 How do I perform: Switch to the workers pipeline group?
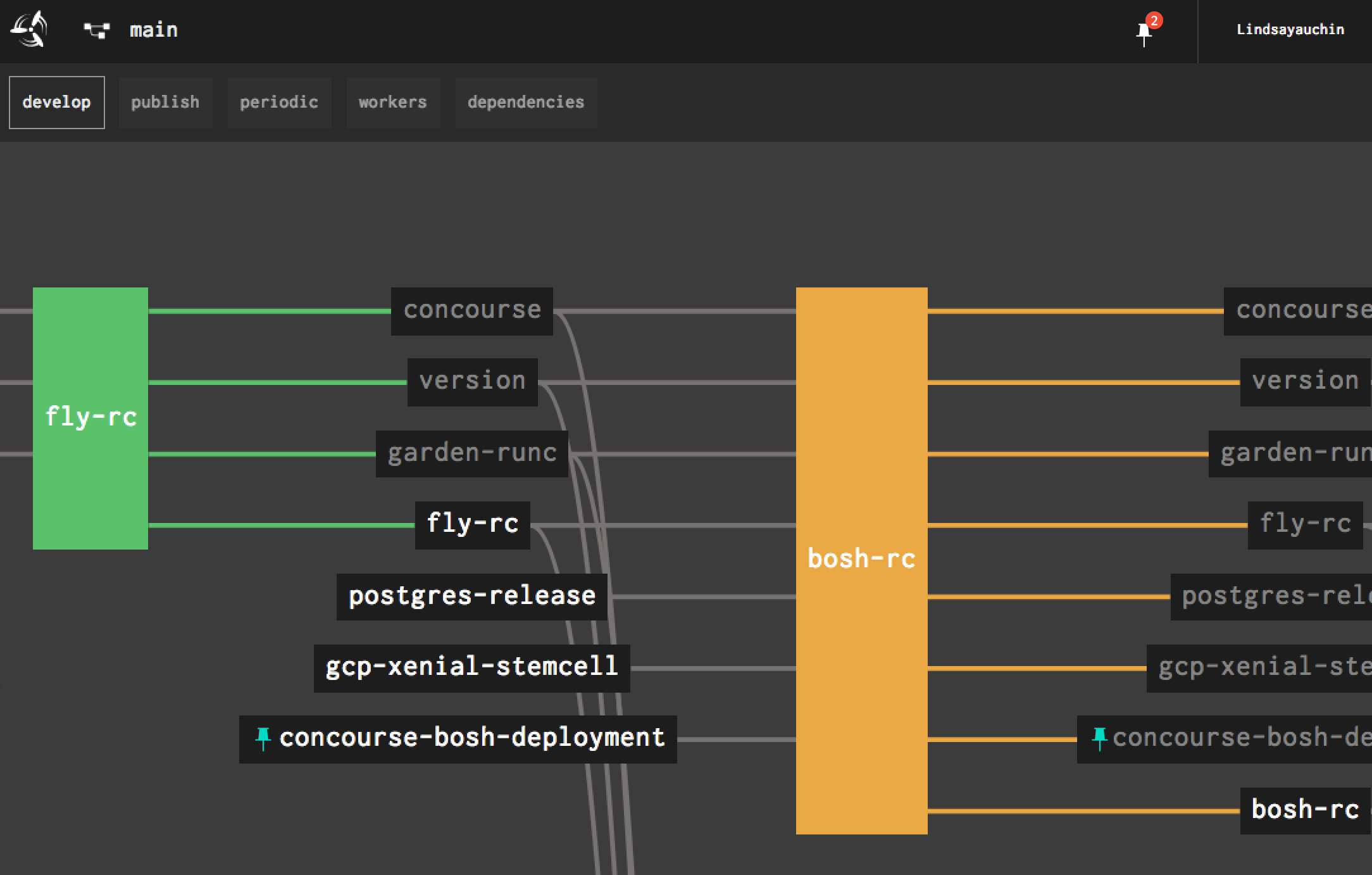click(x=393, y=102)
